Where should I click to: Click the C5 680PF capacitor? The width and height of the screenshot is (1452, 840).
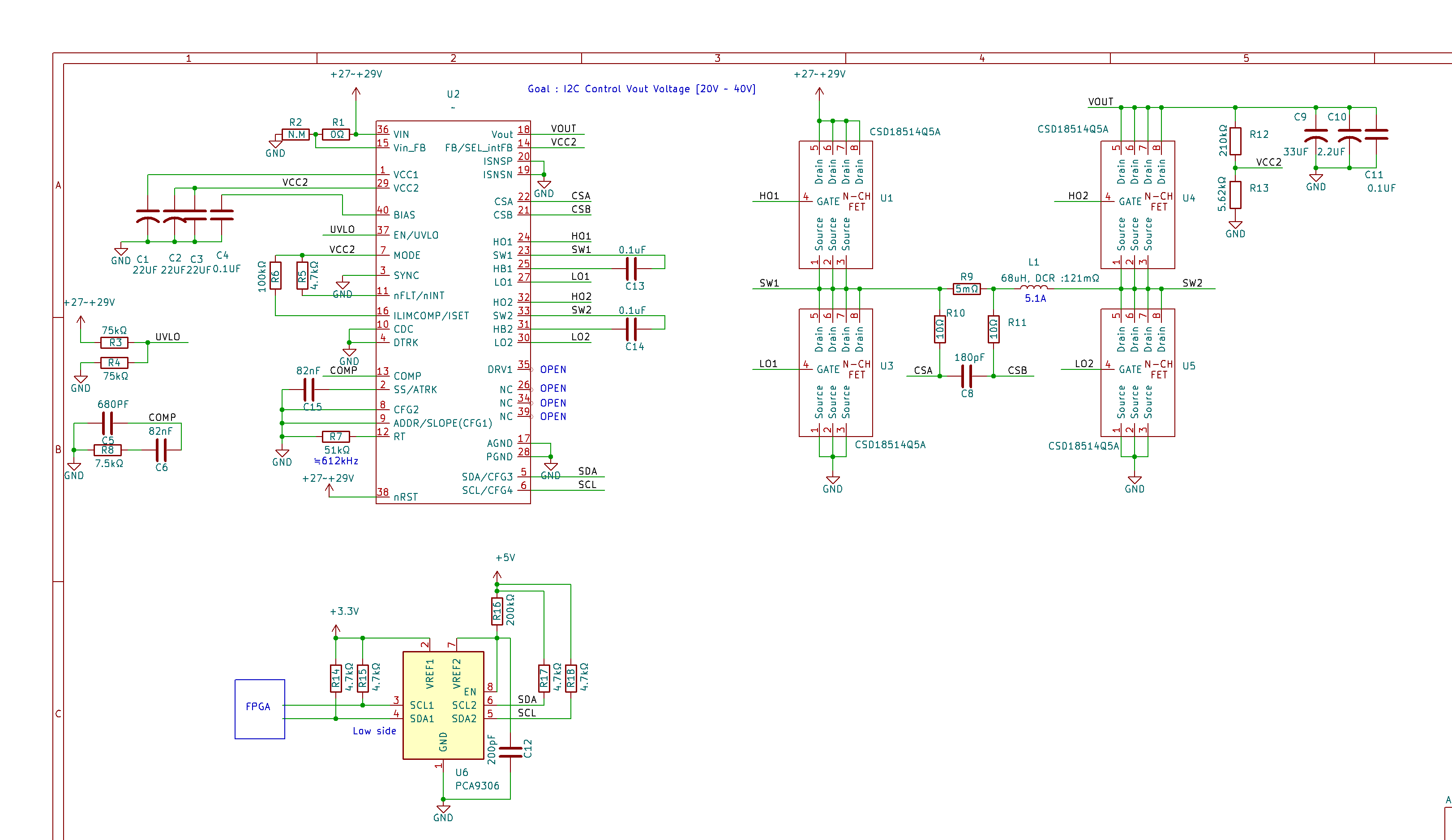coord(107,423)
